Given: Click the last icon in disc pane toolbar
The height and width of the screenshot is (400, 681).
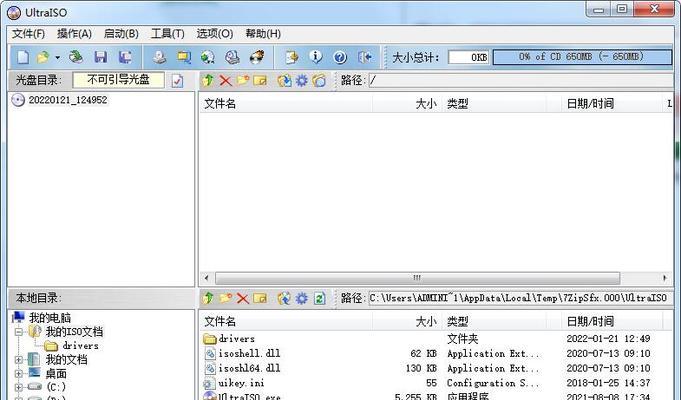Looking at the screenshot, I should [x=319, y=80].
